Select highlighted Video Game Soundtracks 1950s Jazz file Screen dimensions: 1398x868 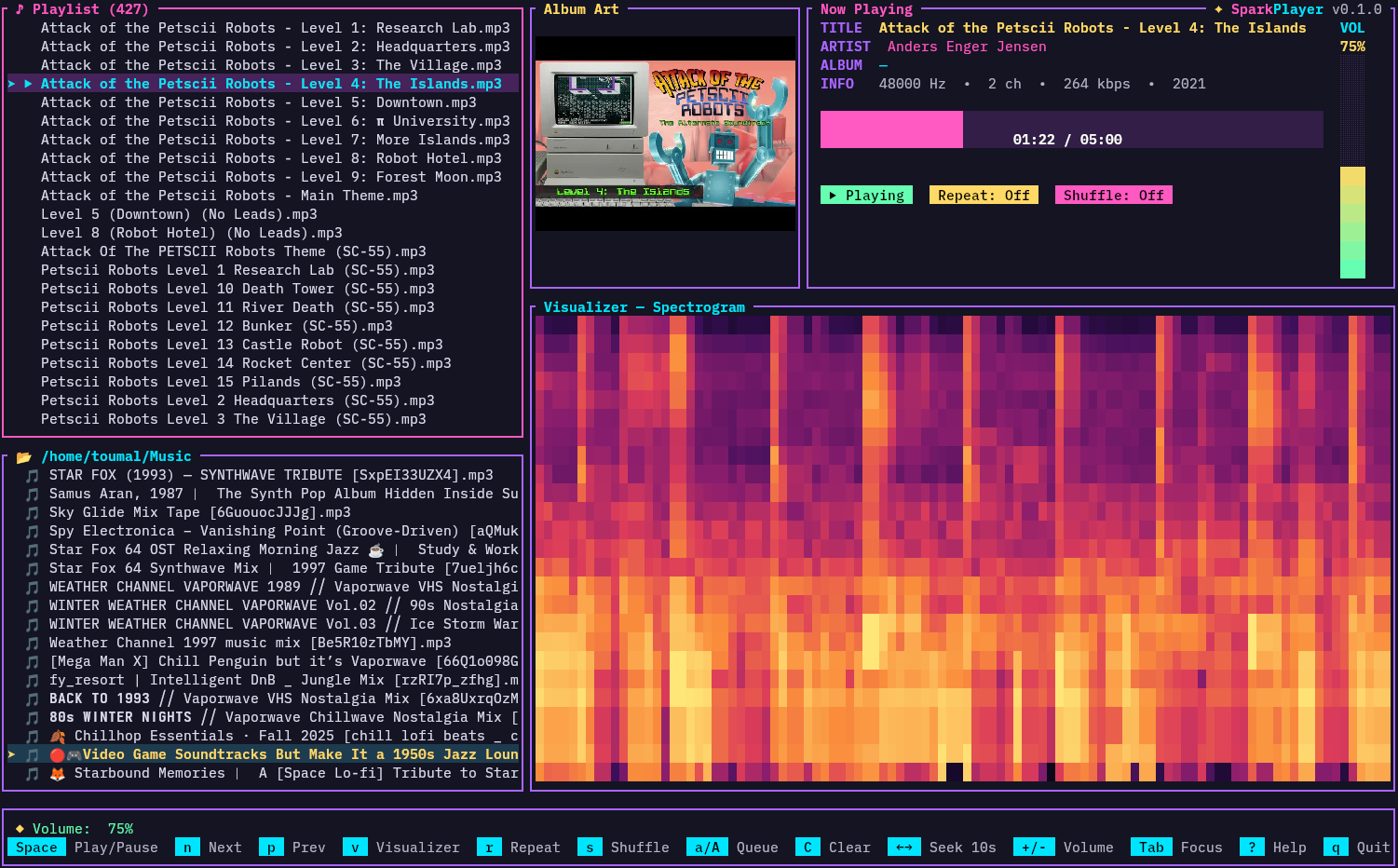263,754
